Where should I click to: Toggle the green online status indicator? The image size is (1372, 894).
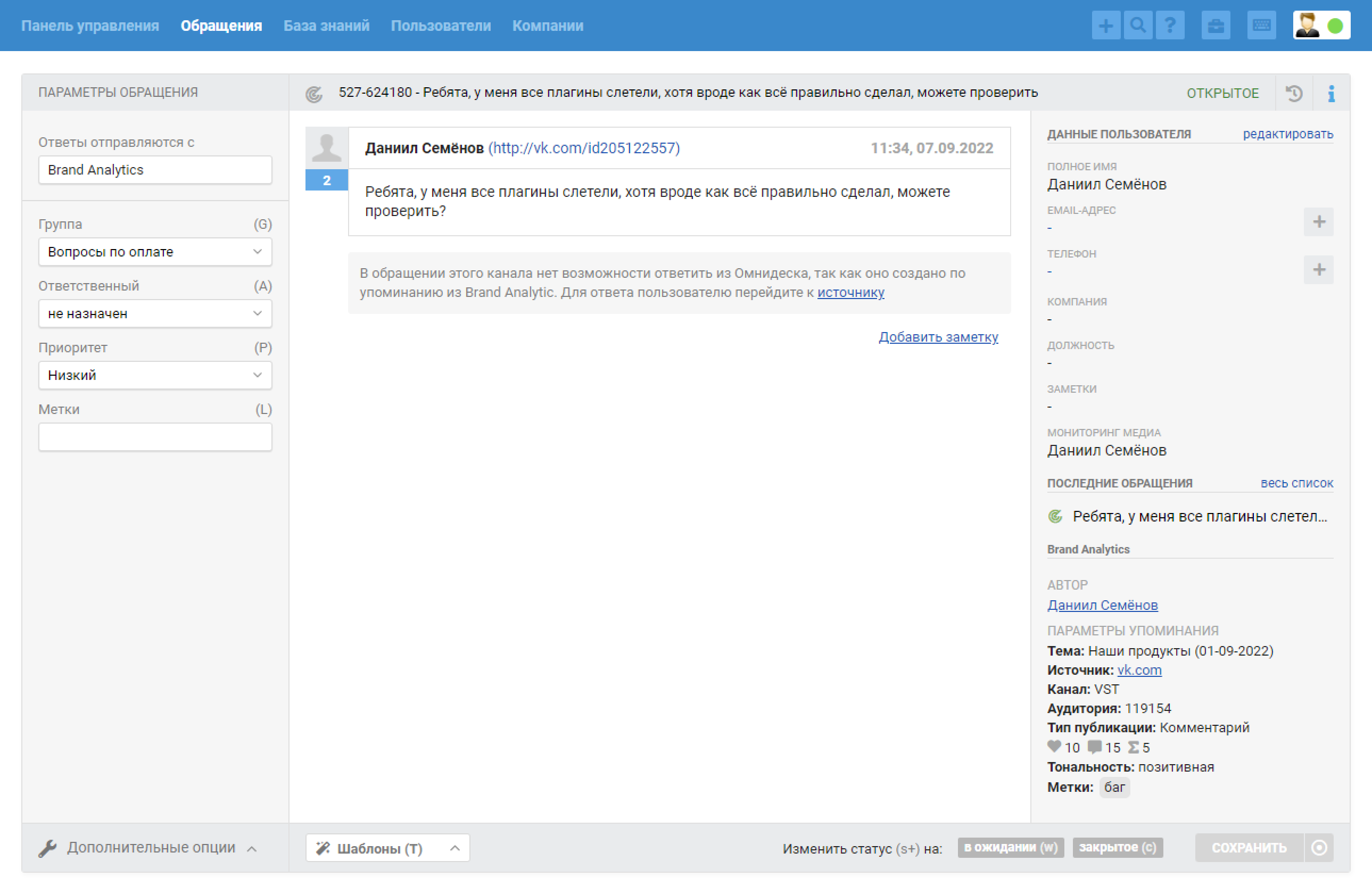pyautogui.click(x=1335, y=26)
